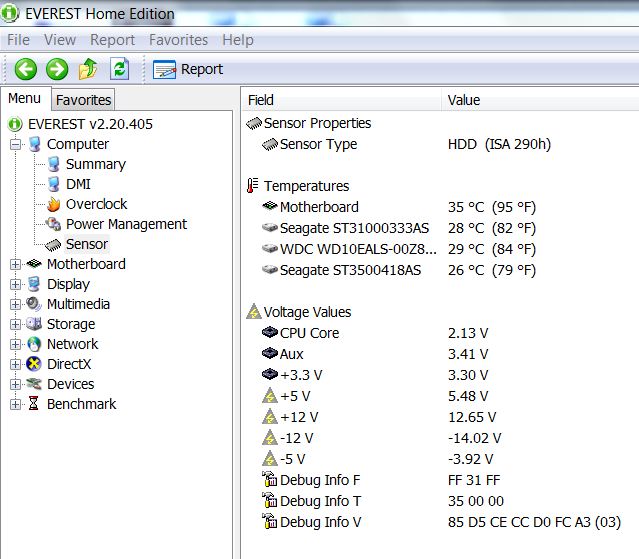Open the Power Management page
The height and width of the screenshot is (559, 639).
pyautogui.click(x=126, y=224)
